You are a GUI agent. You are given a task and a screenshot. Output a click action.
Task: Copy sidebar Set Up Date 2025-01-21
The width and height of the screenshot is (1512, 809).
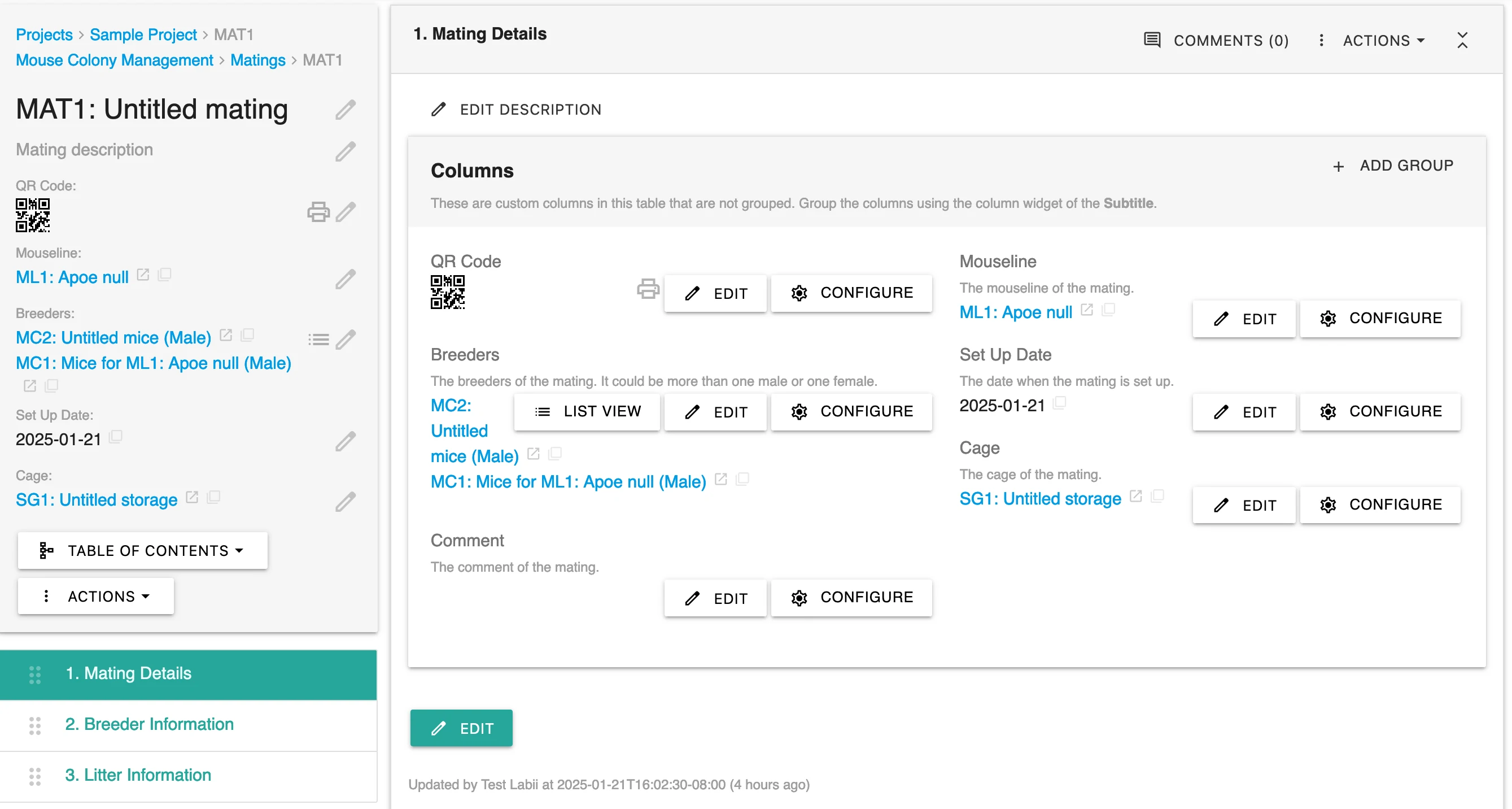click(116, 437)
